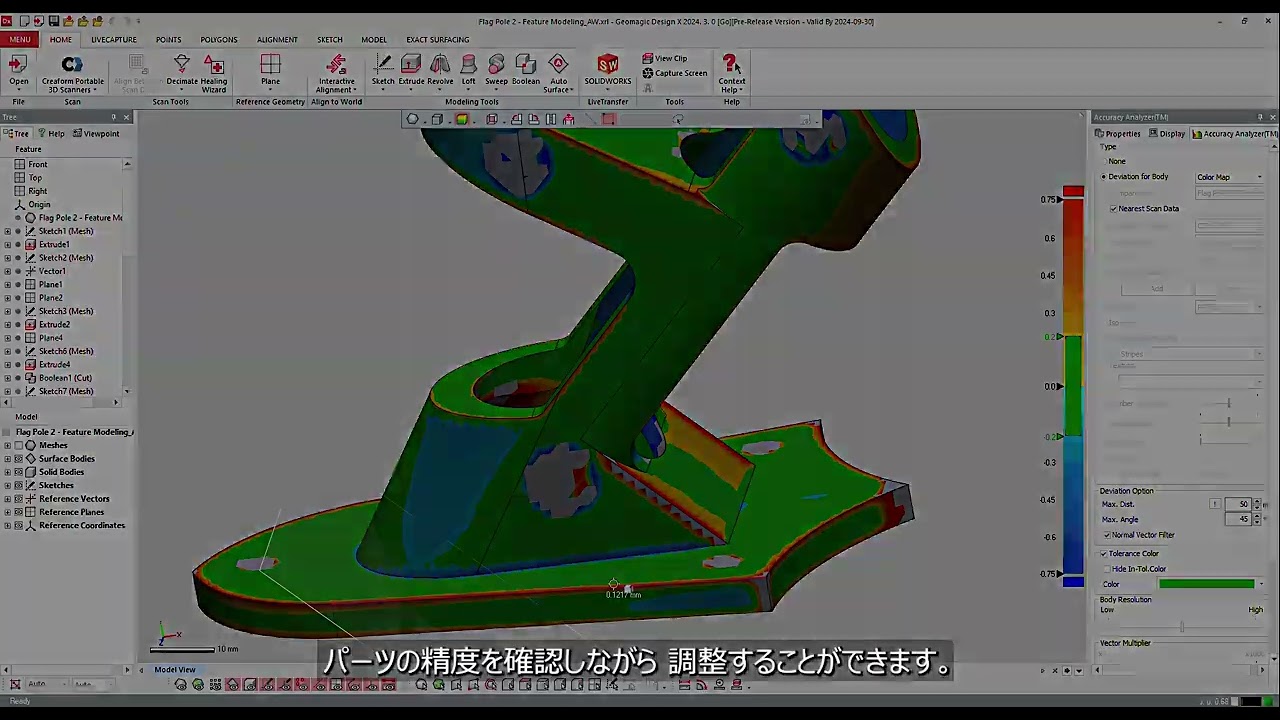Click the green tolerance color swatch

[x=1206, y=584]
